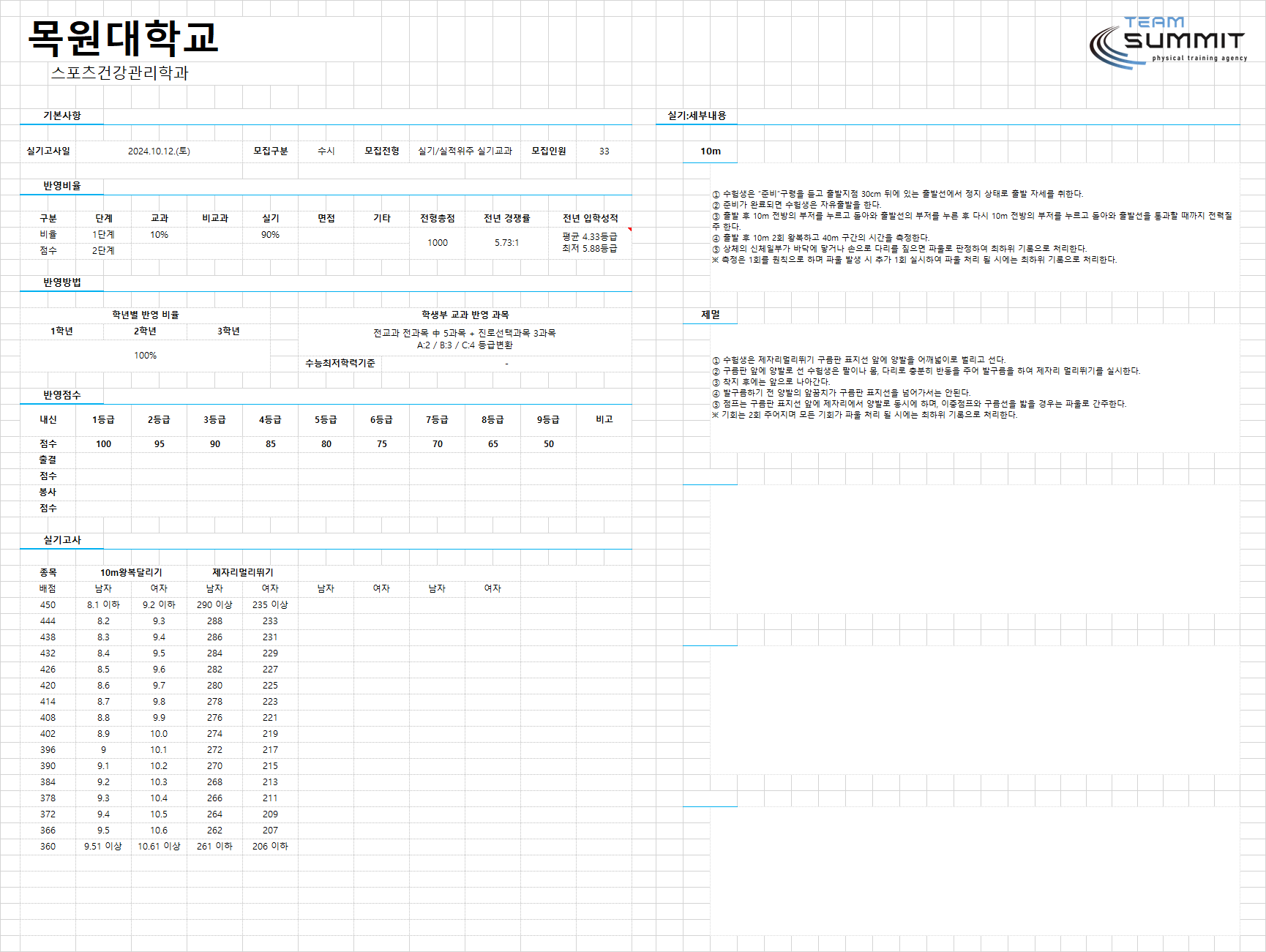Image resolution: width=1266 pixels, height=952 pixels.
Task: Select the 전형총점 value 1000 cell
Action: point(438,243)
